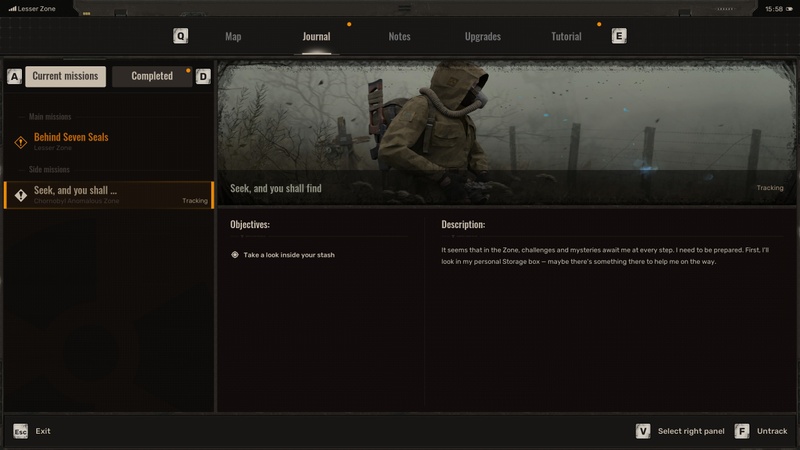This screenshot has height=450, width=800.
Task: Click the battery icon next to the clock
Action: [789, 9]
